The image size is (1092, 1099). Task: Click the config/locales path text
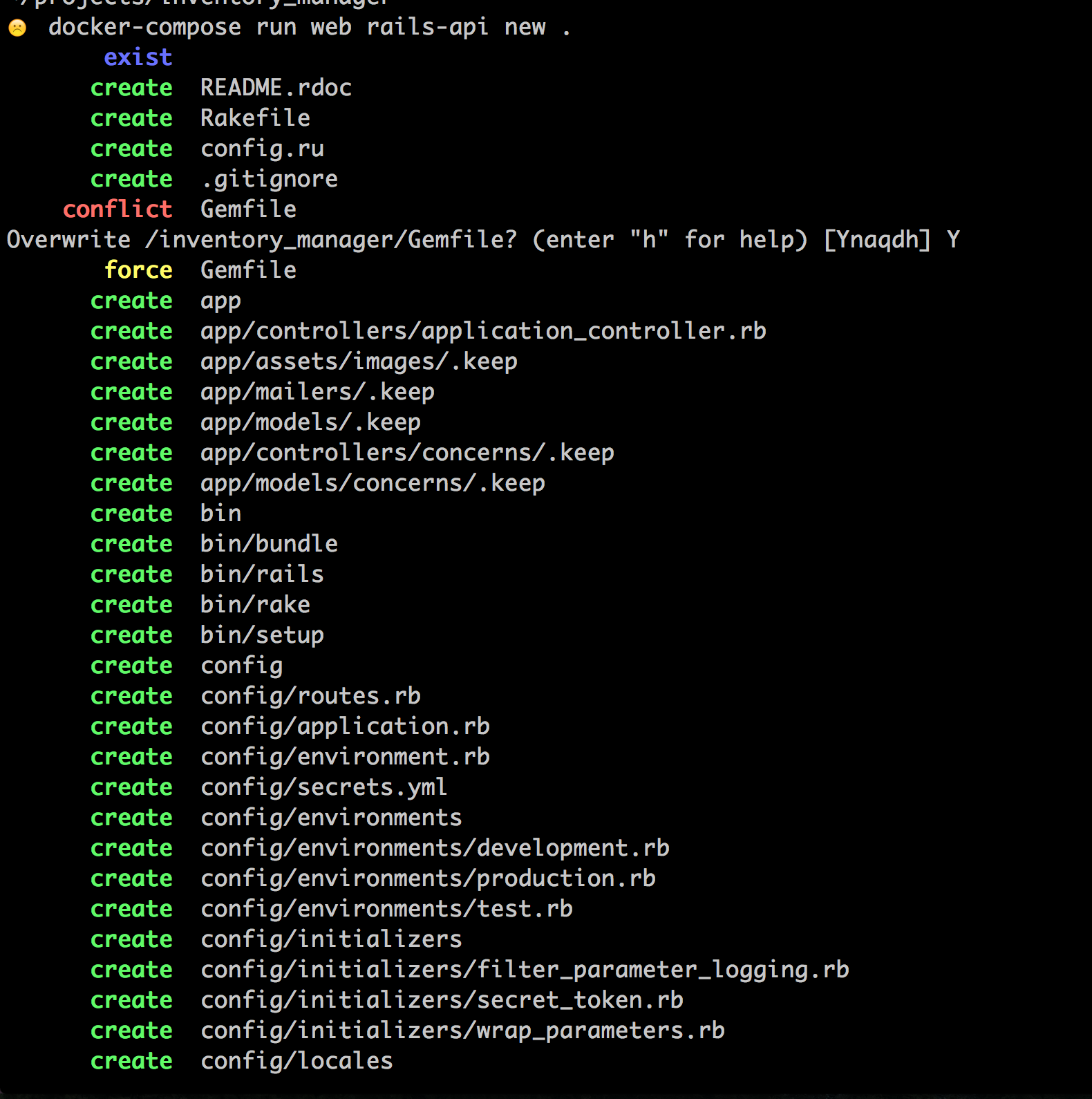tap(297, 1061)
